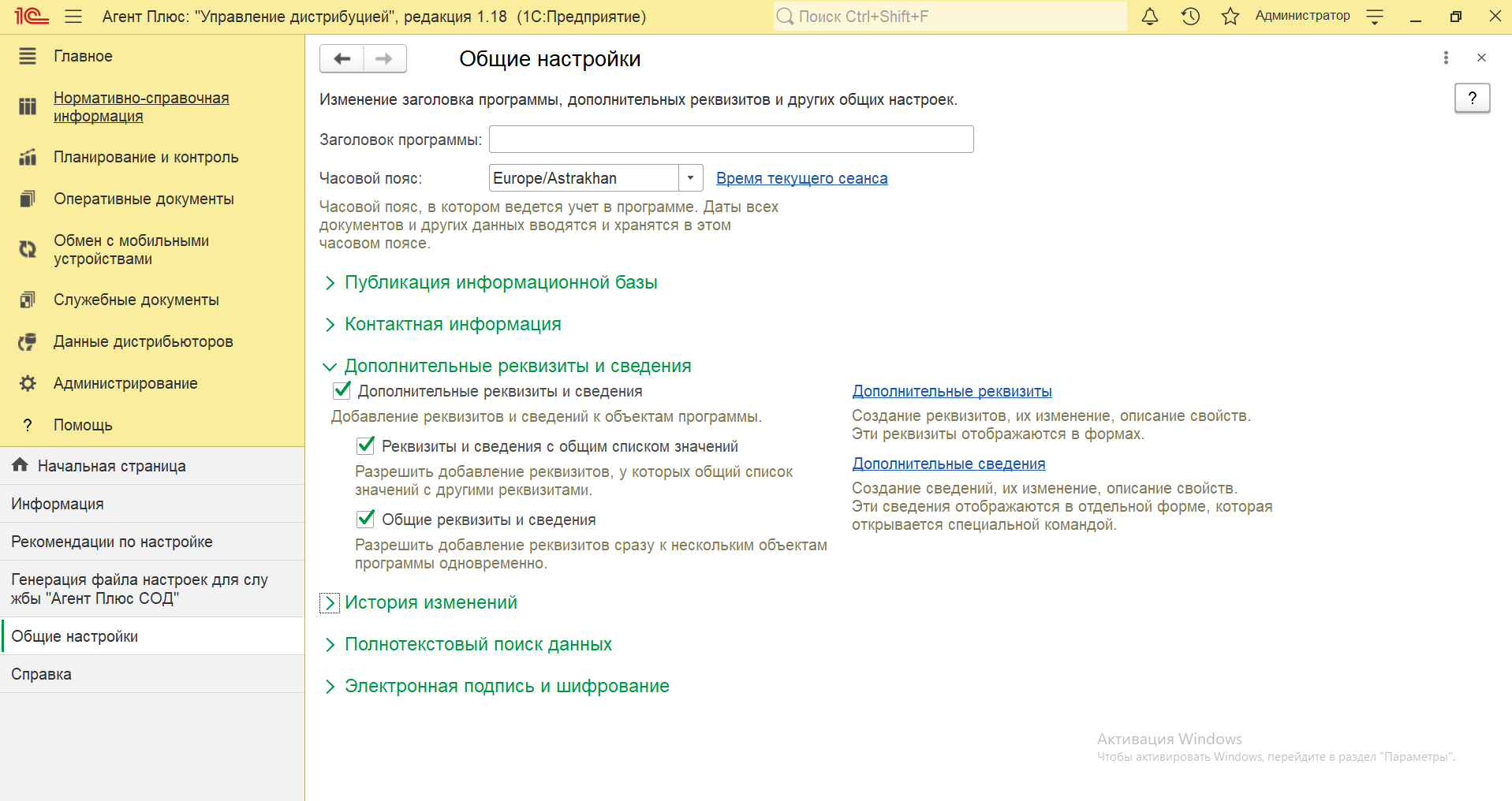Open help with the ? button

1472,98
